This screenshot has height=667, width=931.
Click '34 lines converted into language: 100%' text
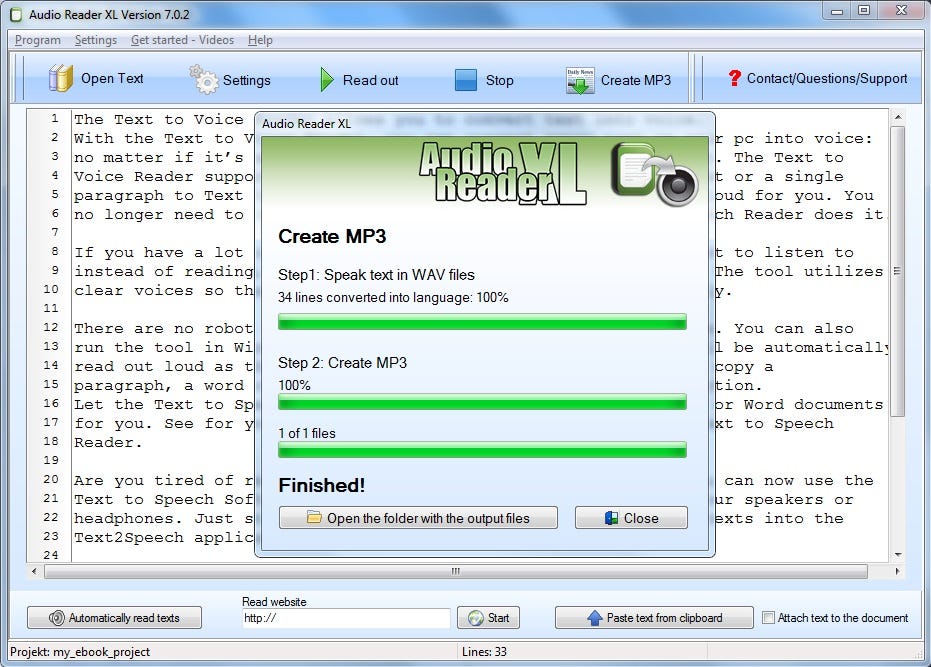click(x=393, y=297)
